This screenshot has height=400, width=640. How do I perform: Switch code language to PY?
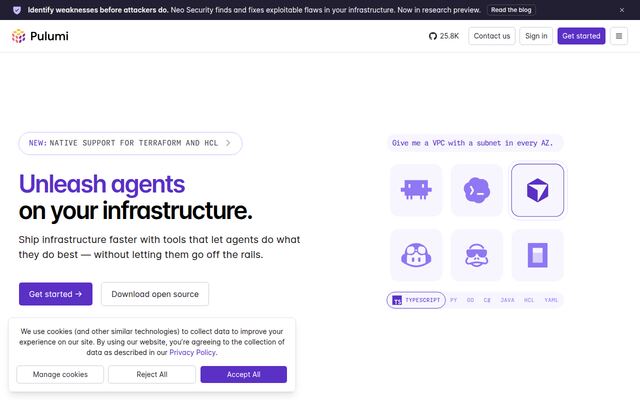[453, 300]
